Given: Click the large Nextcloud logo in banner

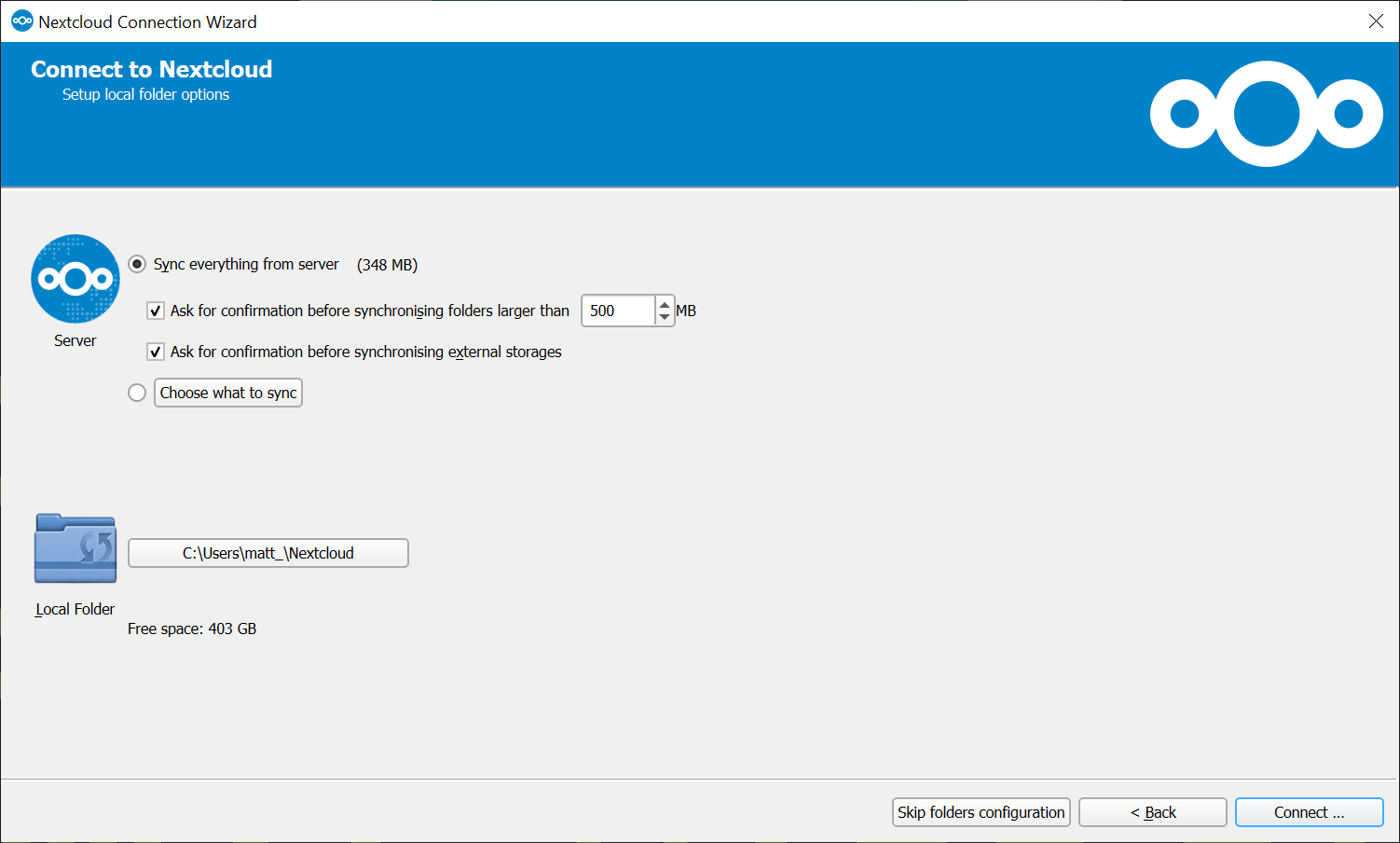Looking at the screenshot, I should click(1266, 114).
